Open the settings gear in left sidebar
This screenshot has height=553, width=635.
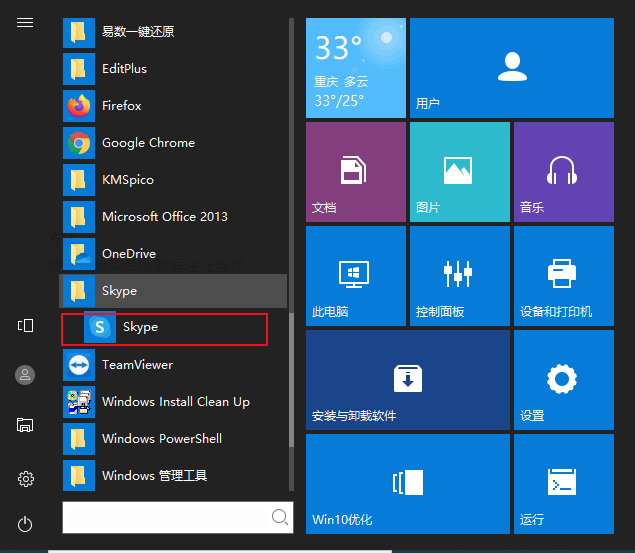(26, 479)
